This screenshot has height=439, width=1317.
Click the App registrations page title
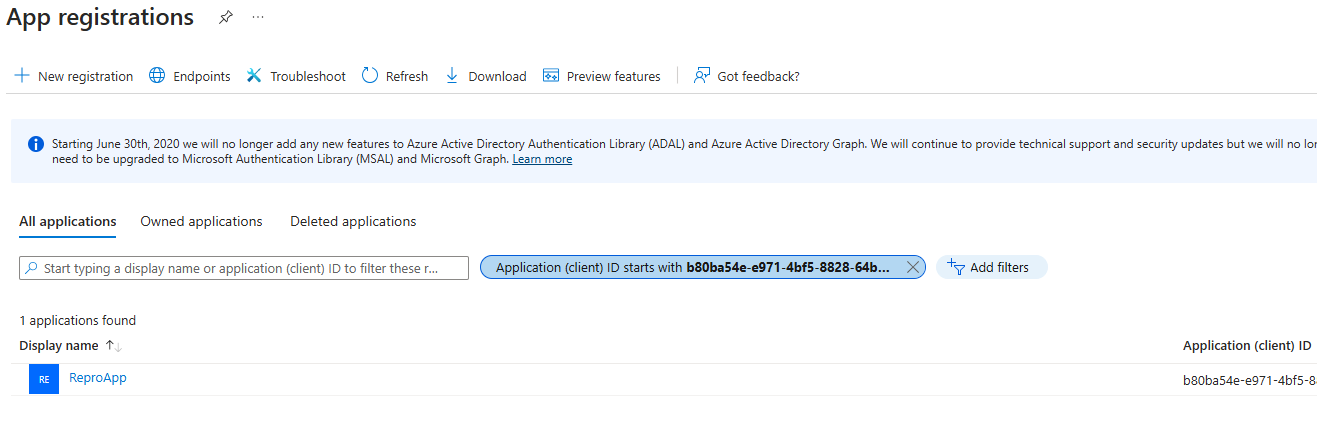tap(100, 18)
